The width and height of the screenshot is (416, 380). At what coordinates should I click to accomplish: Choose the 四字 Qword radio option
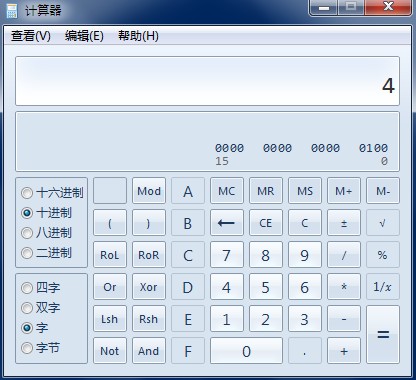pos(40,288)
